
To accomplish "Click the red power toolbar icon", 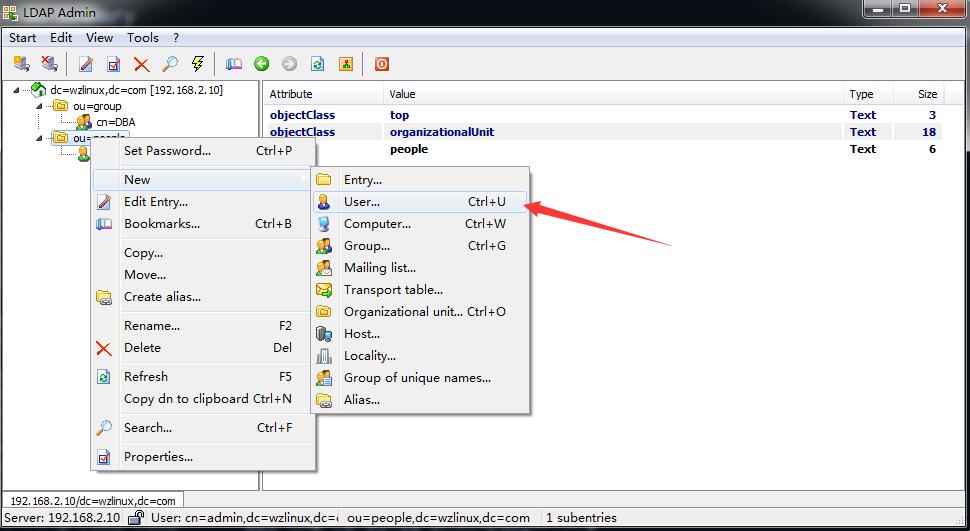I will click(382, 64).
